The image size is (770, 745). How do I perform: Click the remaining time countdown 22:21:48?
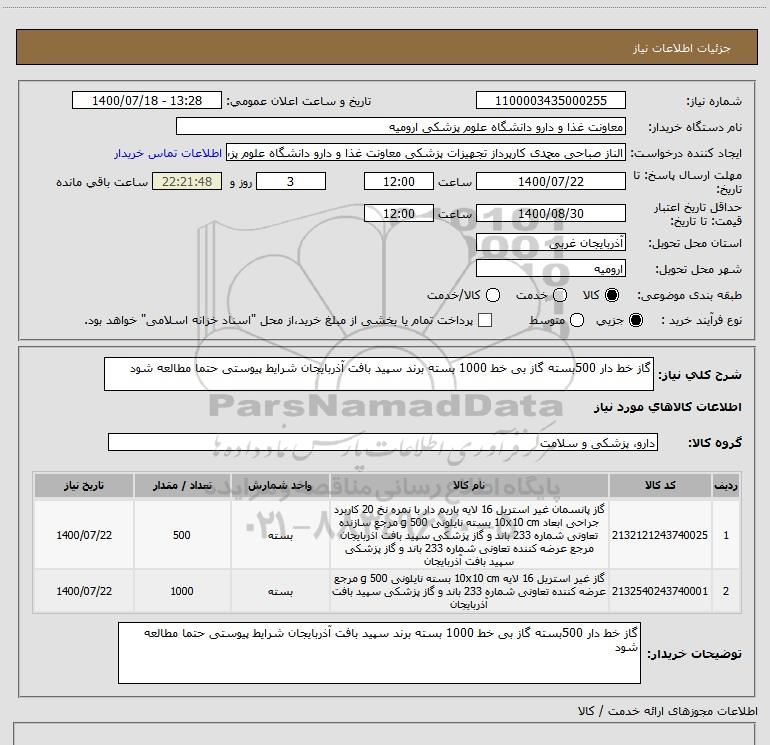[x=187, y=182]
